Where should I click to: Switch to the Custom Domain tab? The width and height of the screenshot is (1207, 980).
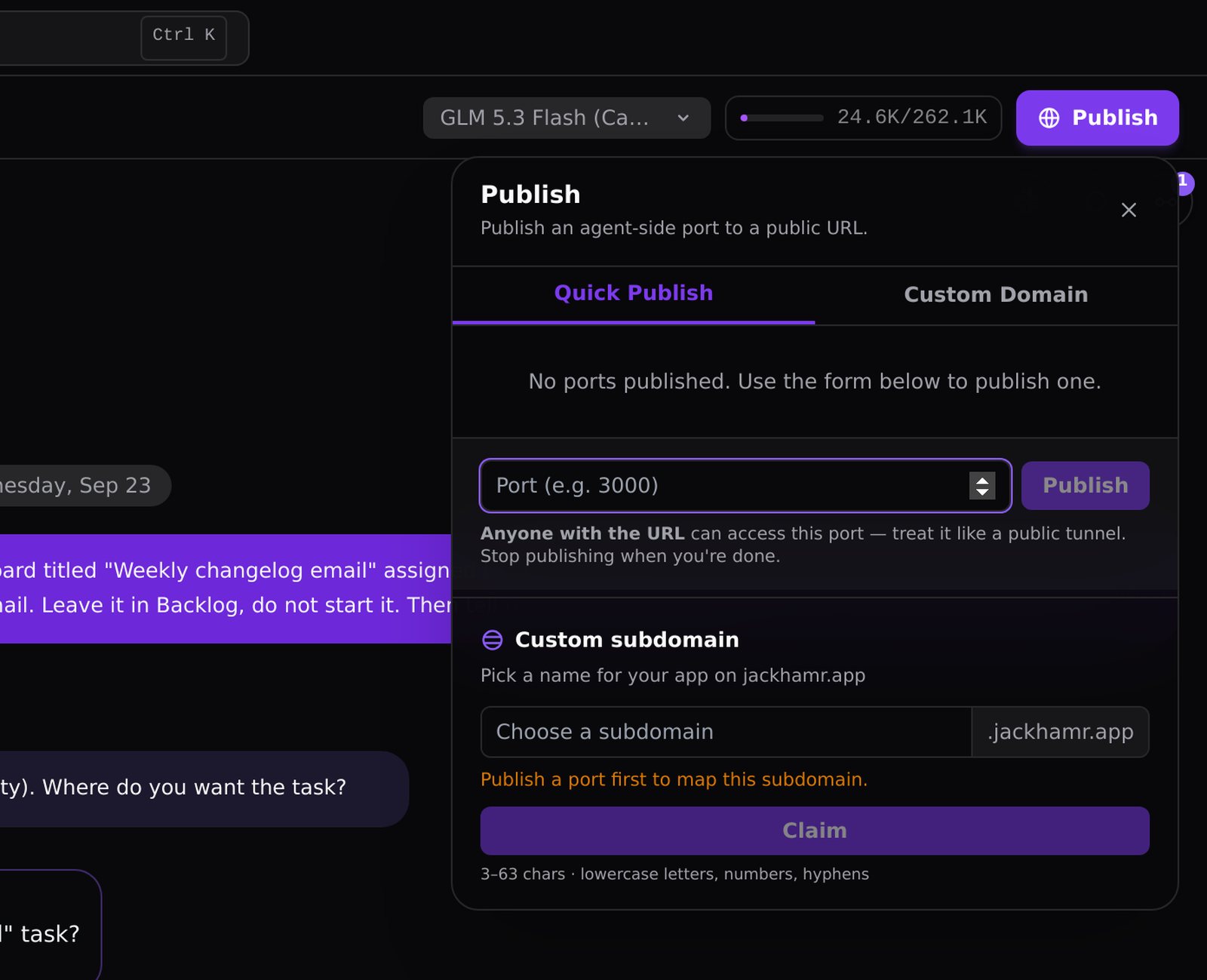(x=996, y=294)
